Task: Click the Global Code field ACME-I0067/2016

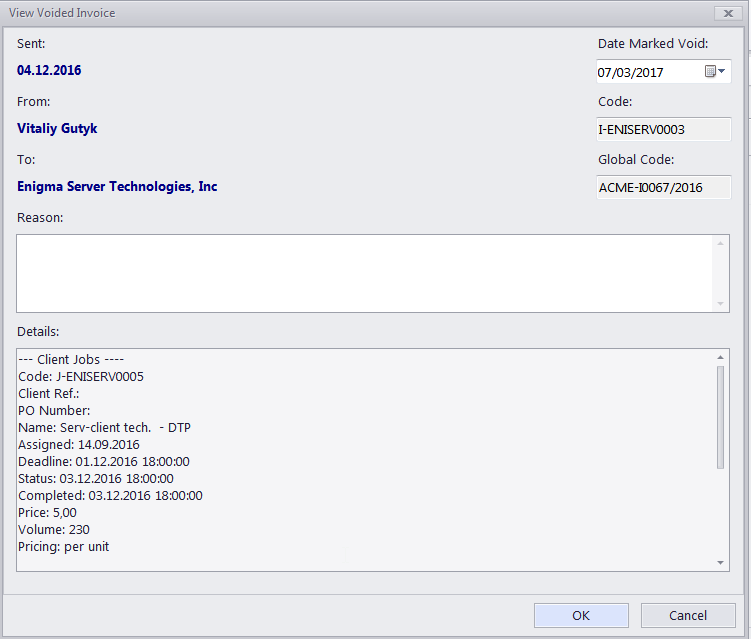Action: pos(663,187)
